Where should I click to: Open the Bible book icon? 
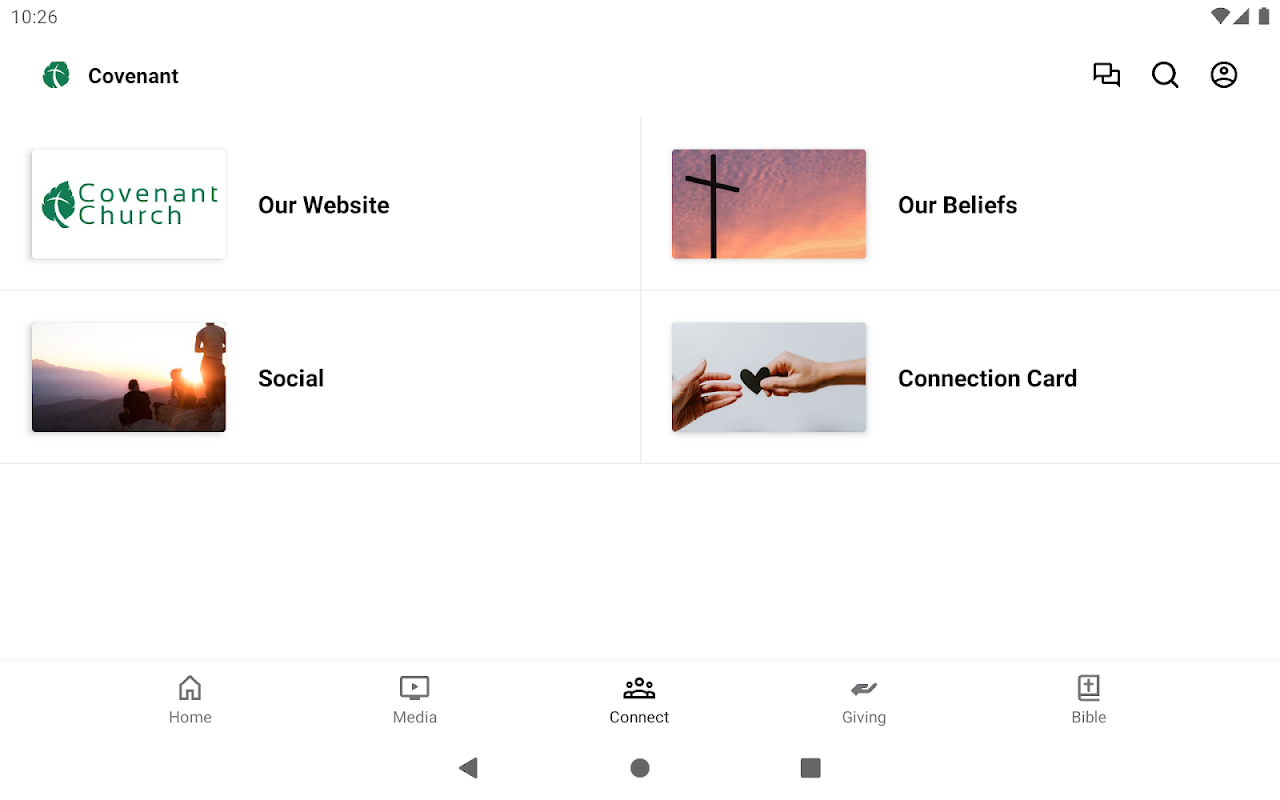coord(1089,688)
